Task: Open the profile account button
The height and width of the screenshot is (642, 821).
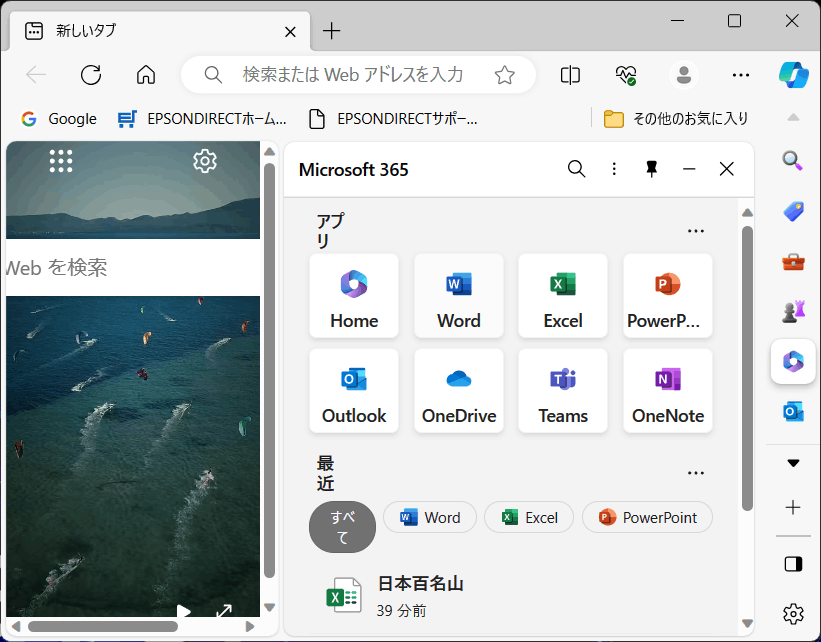Action: coord(684,75)
